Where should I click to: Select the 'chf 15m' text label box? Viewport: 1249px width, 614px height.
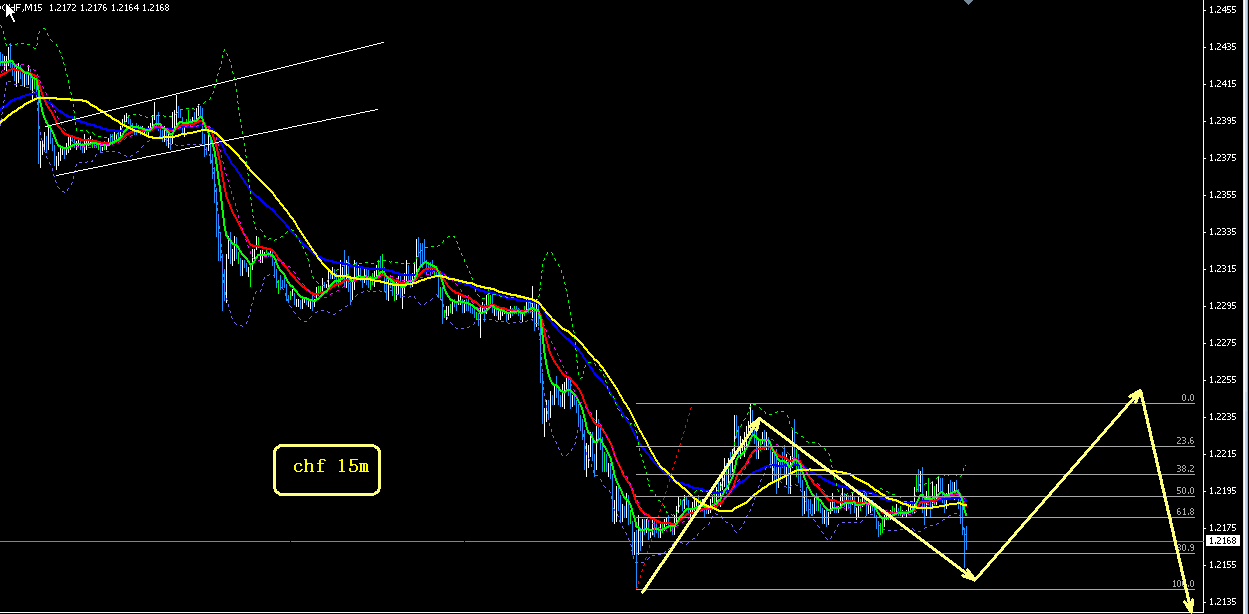click(x=327, y=469)
